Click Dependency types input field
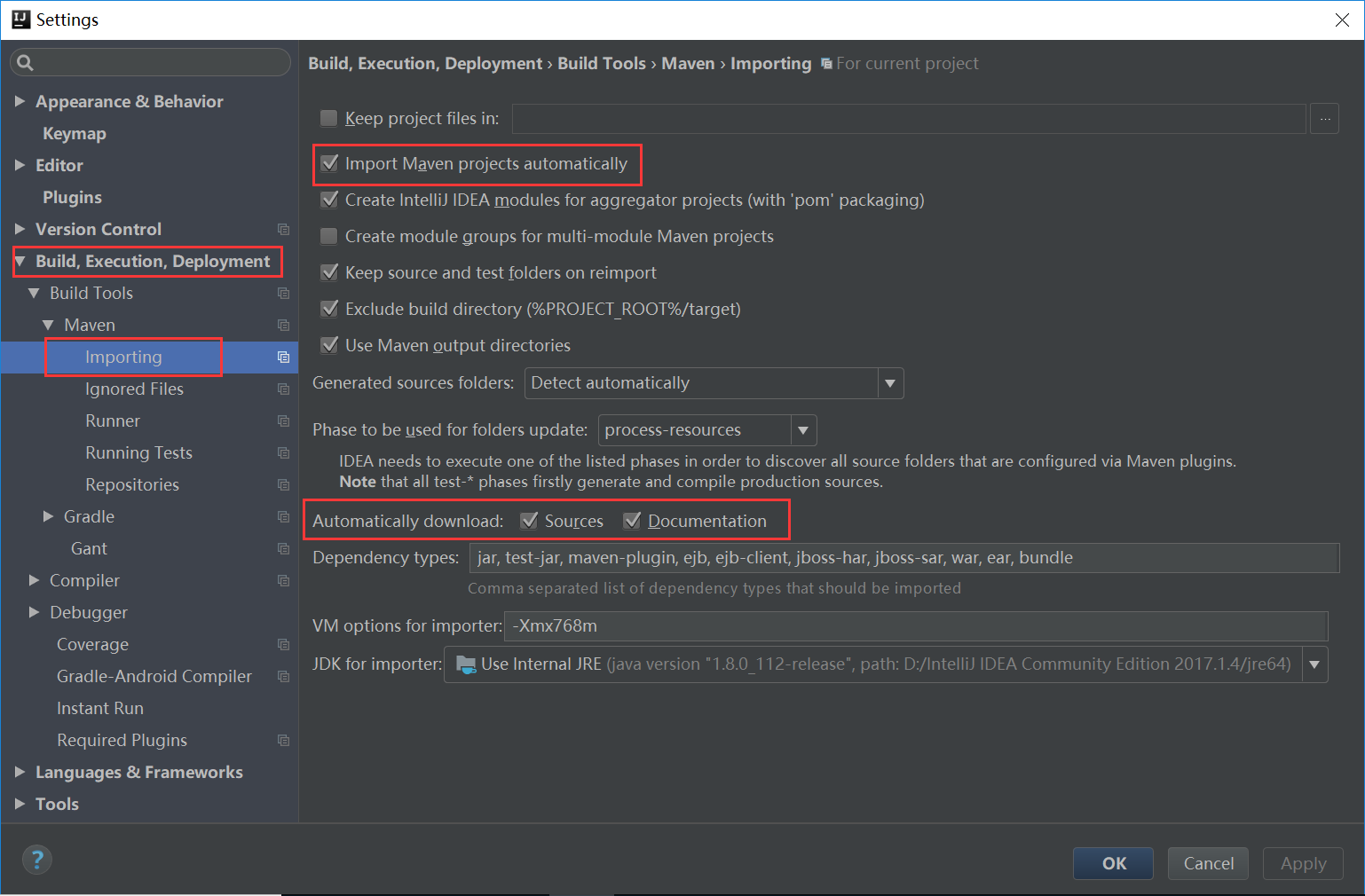Viewport: 1365px width, 896px height. (x=903, y=558)
